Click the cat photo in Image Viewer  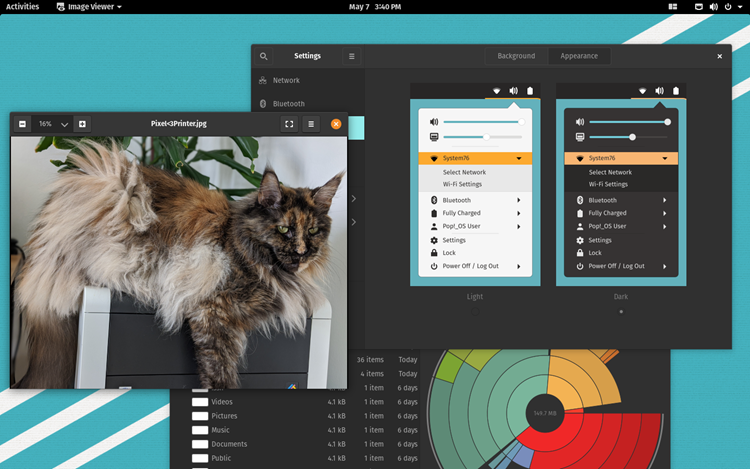click(179, 262)
